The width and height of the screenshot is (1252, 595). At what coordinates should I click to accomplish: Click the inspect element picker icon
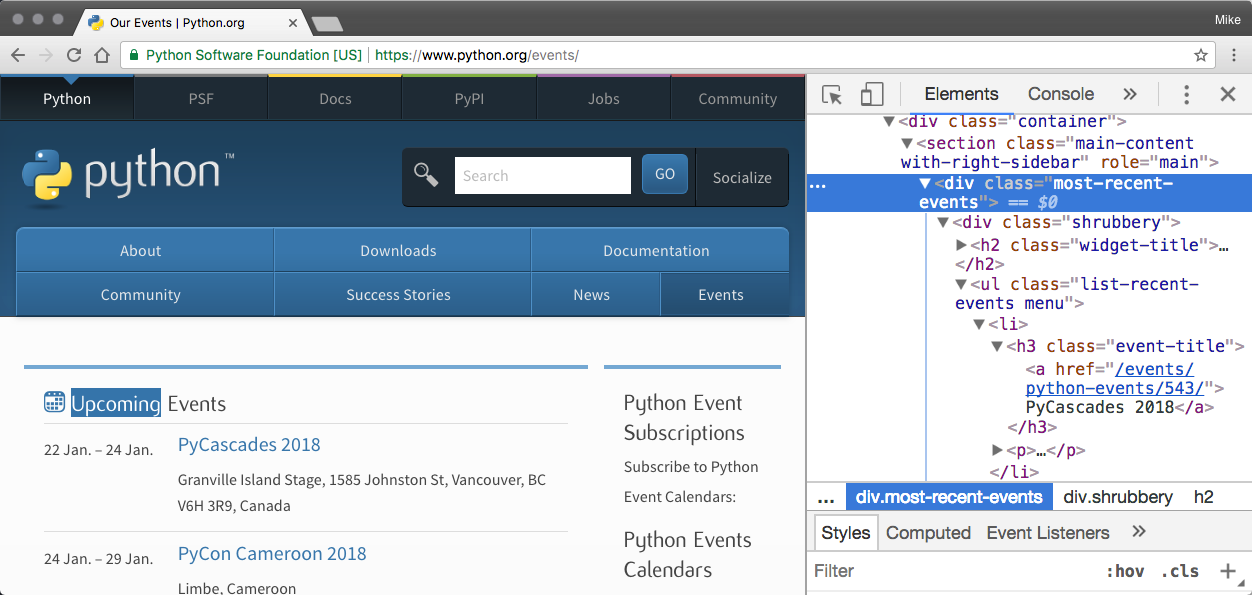[x=832, y=95]
